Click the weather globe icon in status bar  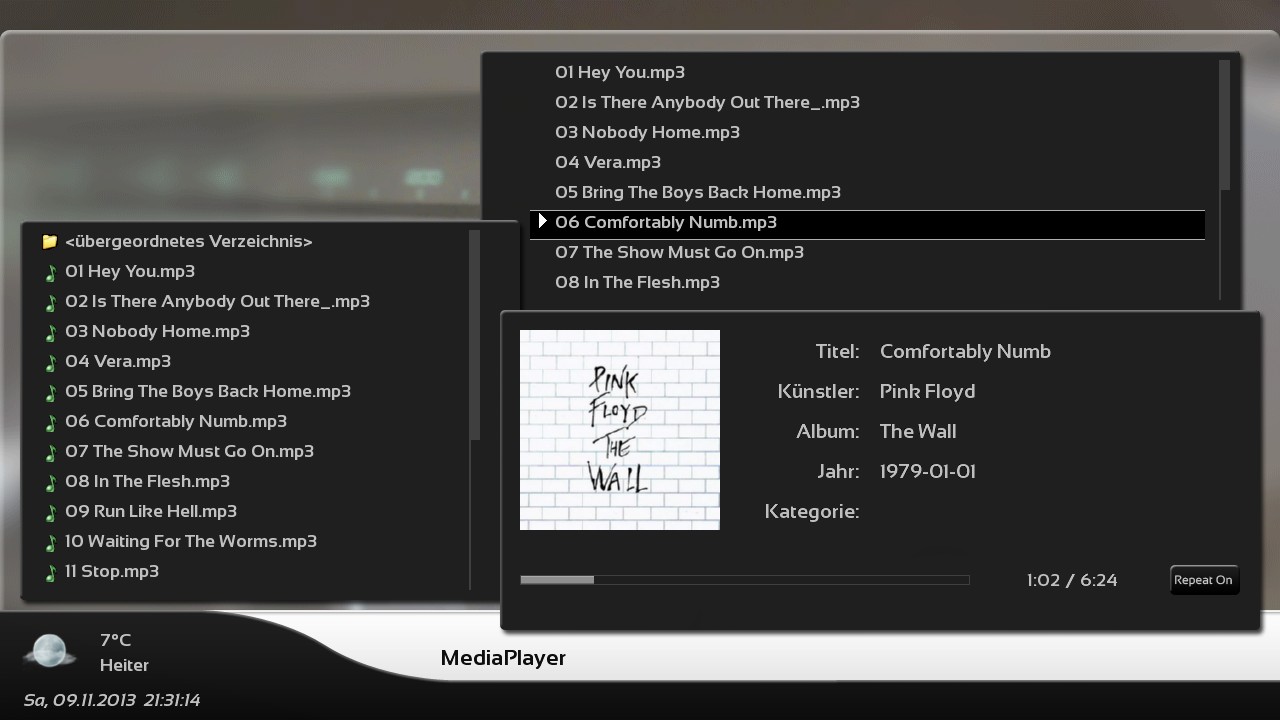pyautogui.click(x=49, y=651)
